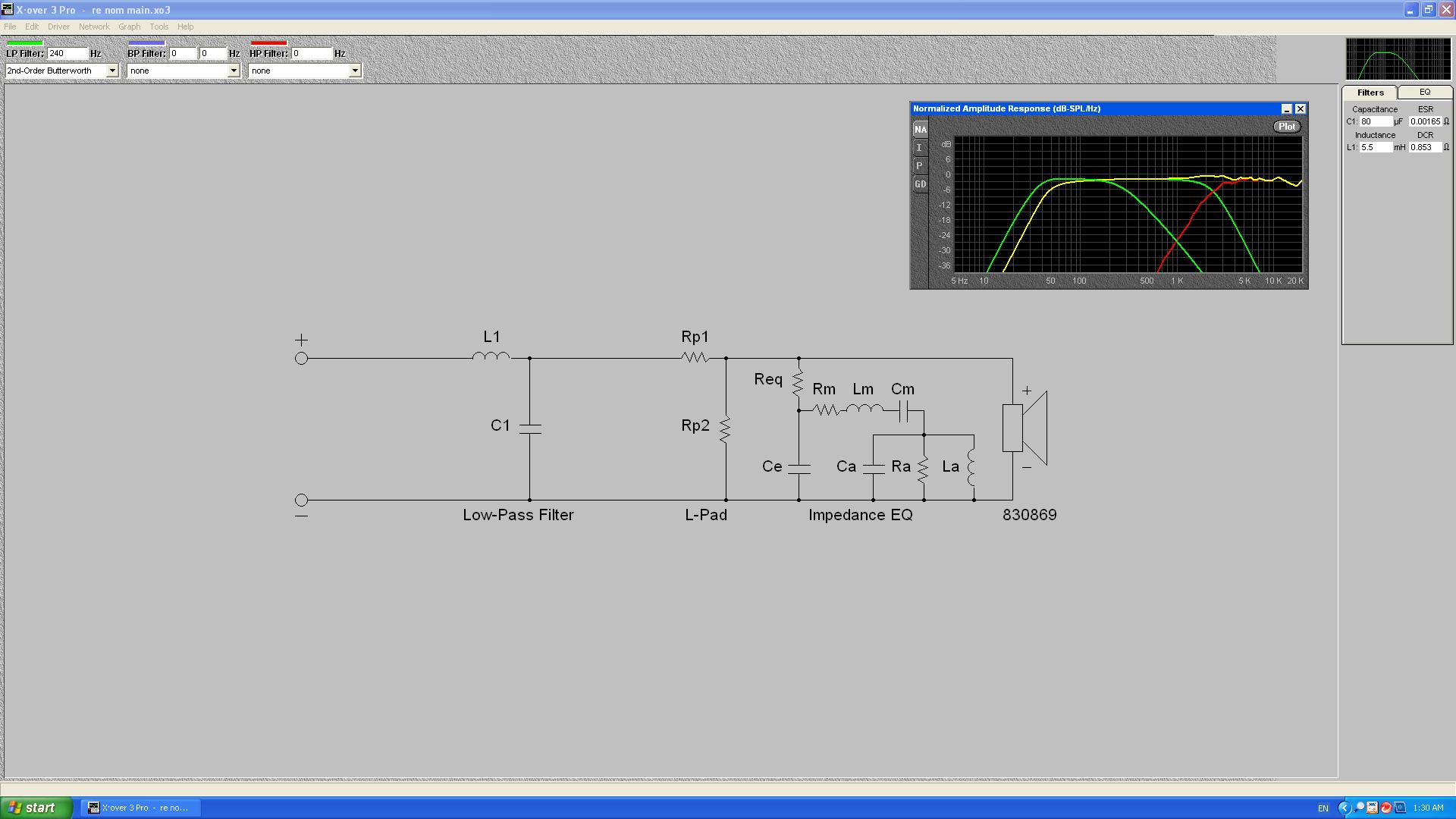Open the Edit menu
This screenshot has width=1456, height=819.
32,27
